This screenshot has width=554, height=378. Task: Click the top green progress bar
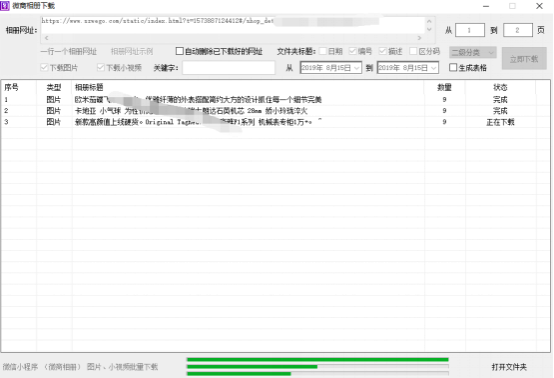coord(318,360)
